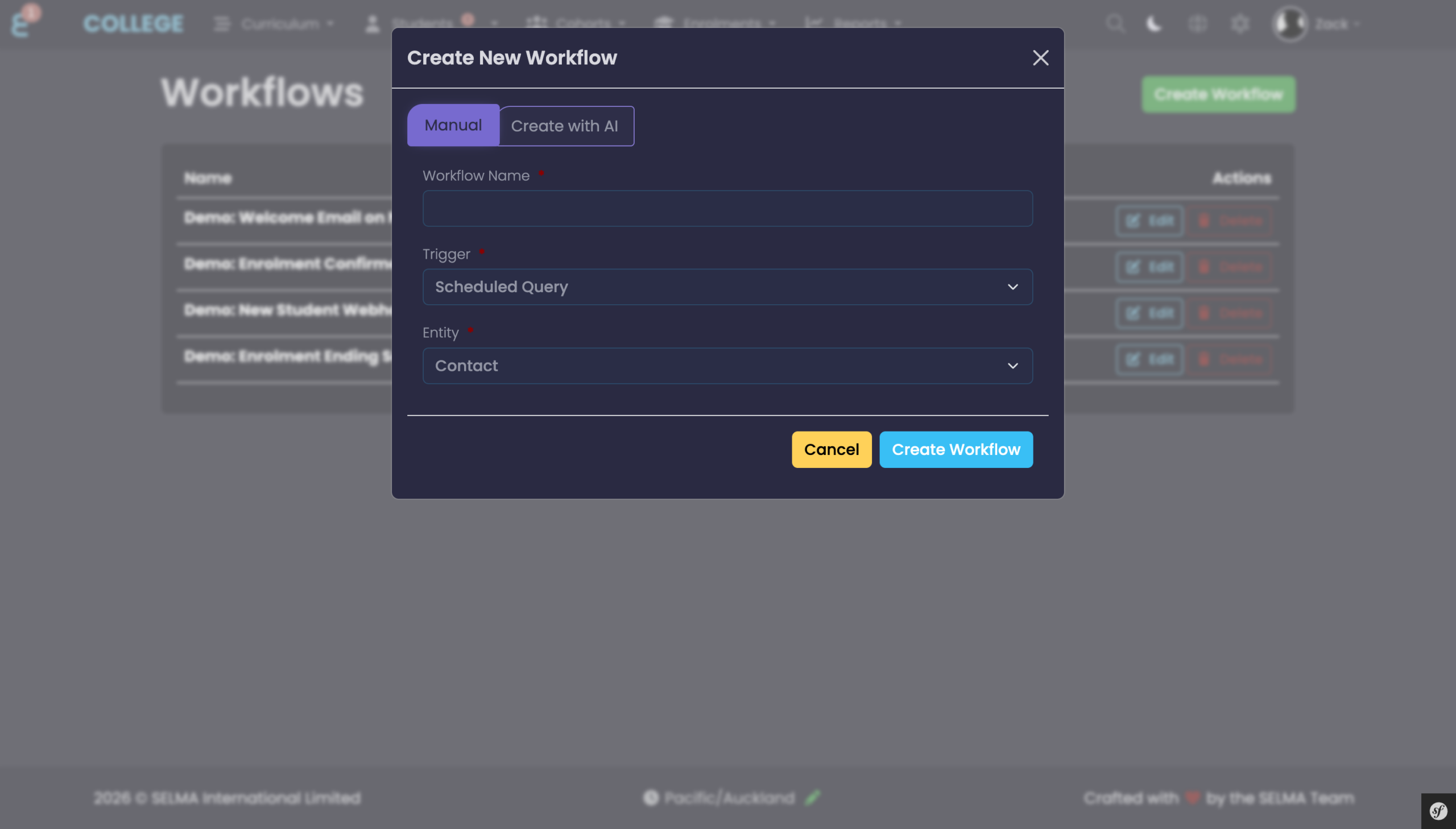Select the Manual tab in the dialog
Viewport: 1456px width, 829px height.
453,125
